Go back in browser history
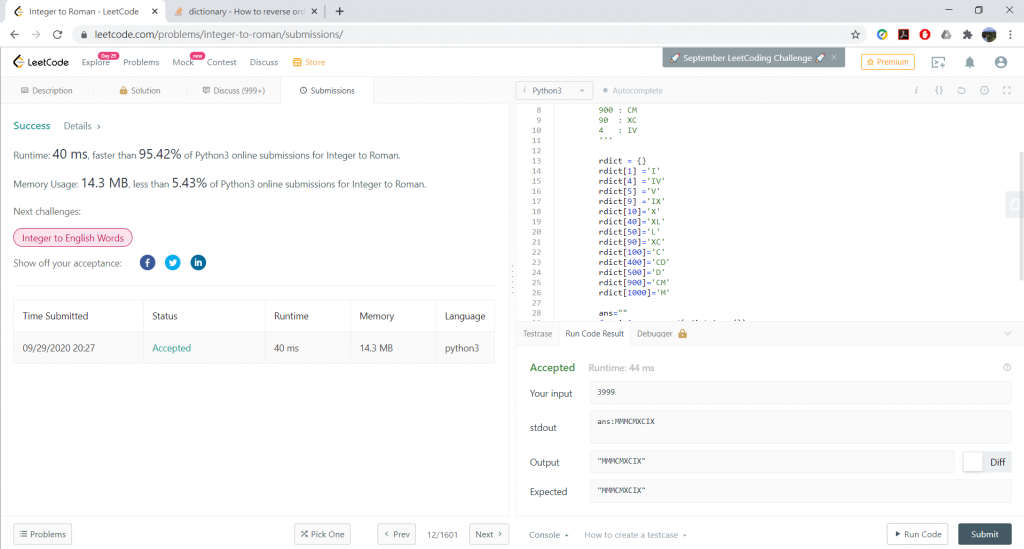The image size is (1024, 549). 14,35
